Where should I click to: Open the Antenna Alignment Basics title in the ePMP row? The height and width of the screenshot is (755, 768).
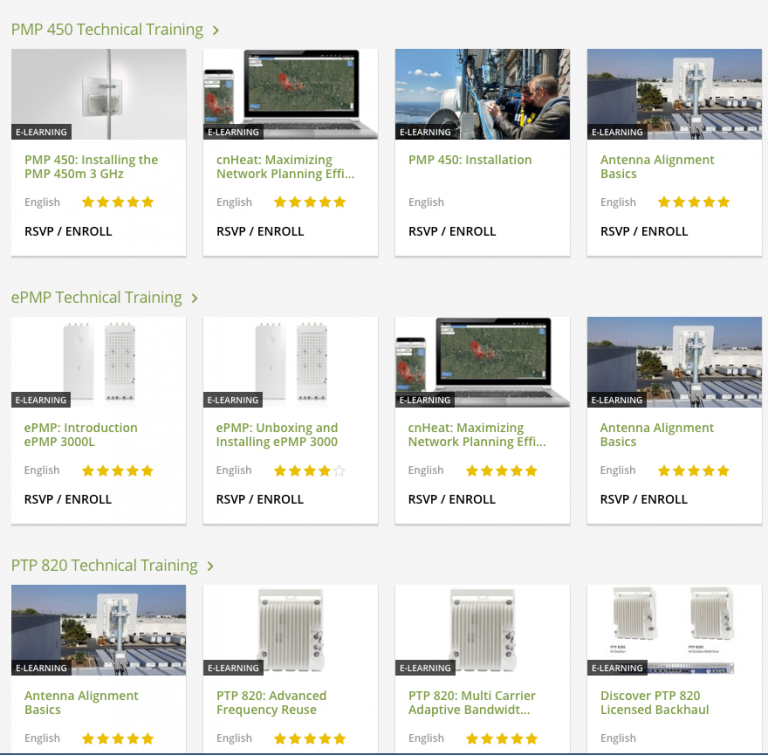[x=657, y=435]
